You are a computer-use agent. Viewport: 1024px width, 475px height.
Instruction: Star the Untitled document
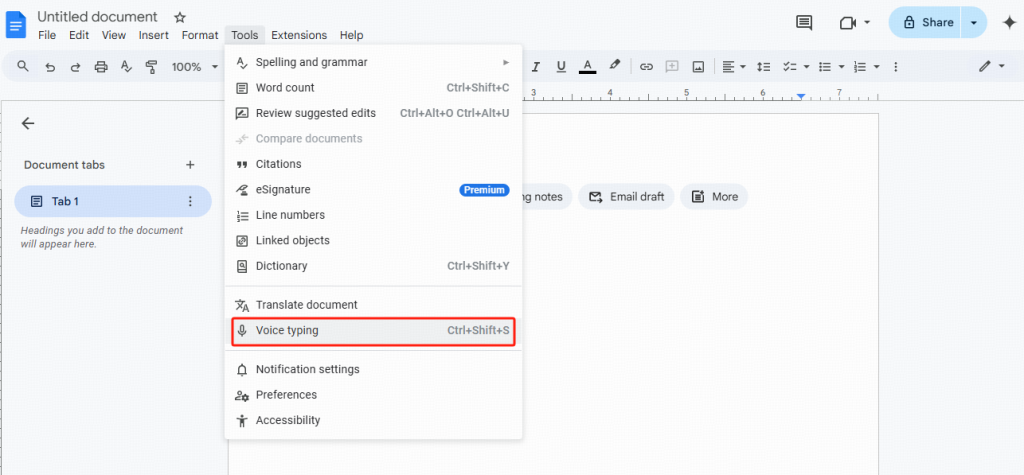[180, 18]
